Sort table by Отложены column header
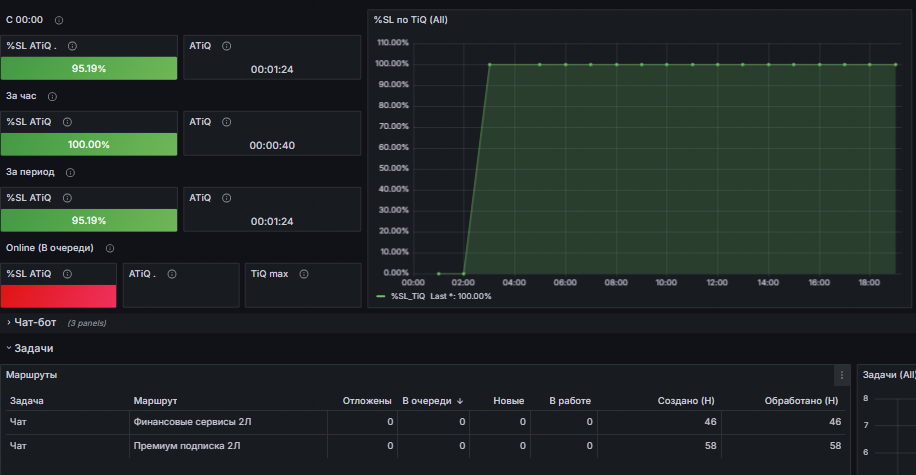 point(367,401)
